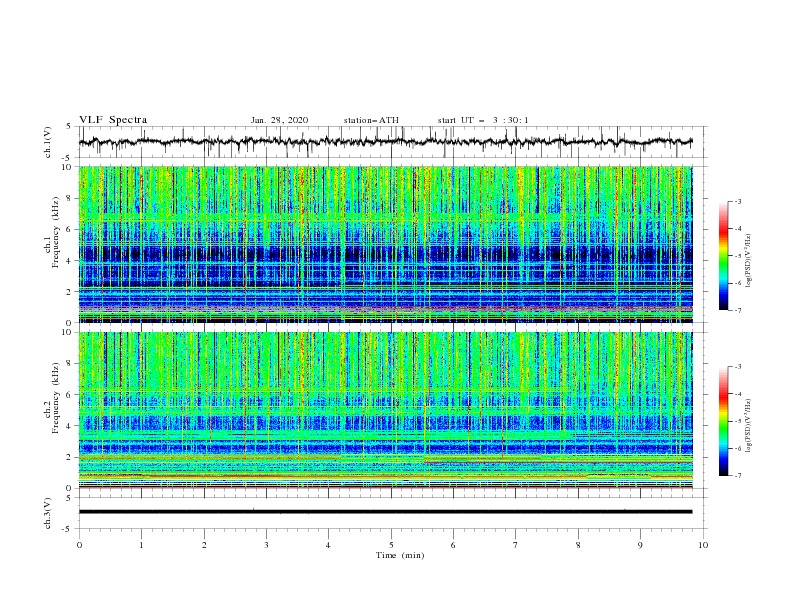This screenshot has width=792, height=612.
Task: Click the "-4" label on ch.2 colorbar
Action: click(x=738, y=394)
